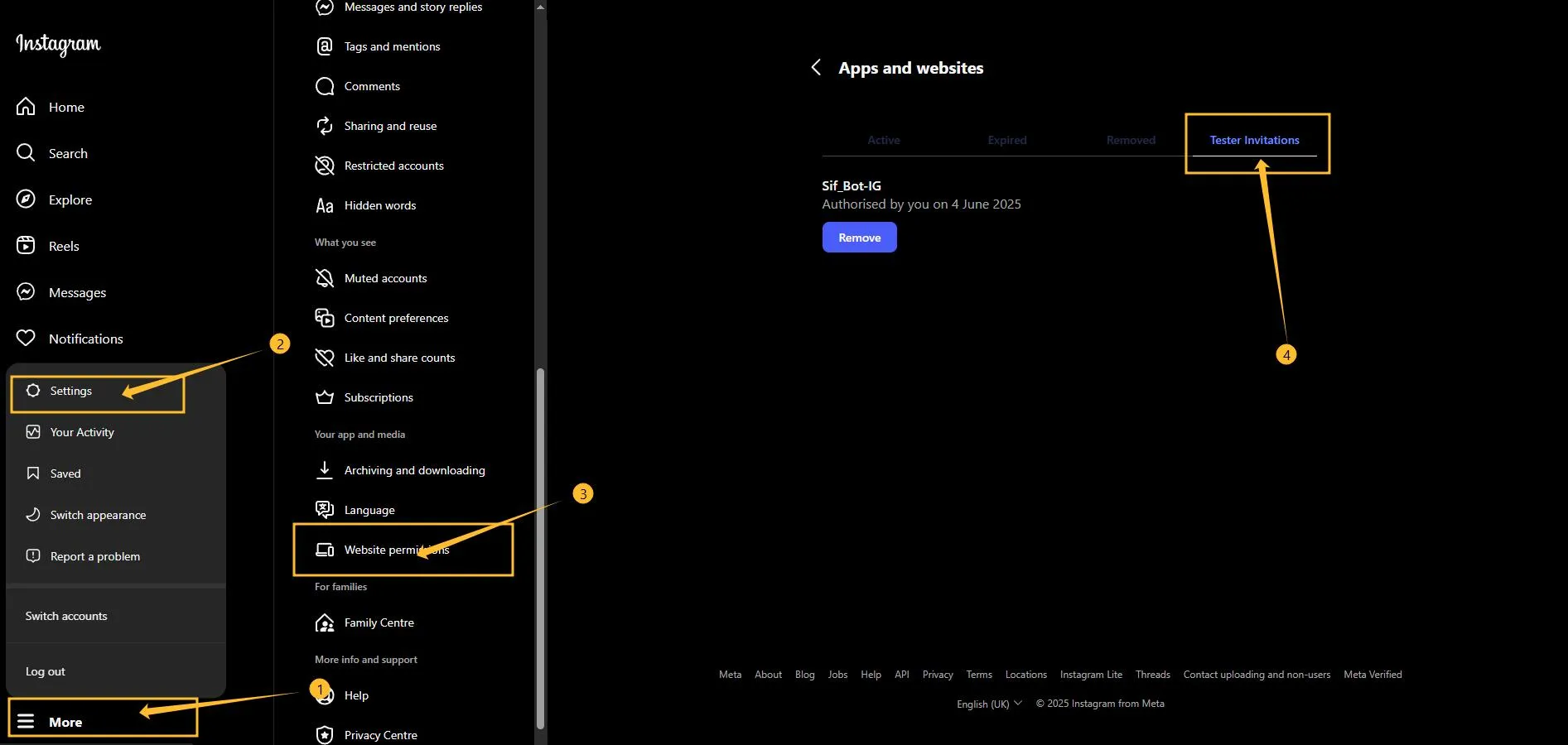Open the Tester Invitations tab

(x=1254, y=140)
